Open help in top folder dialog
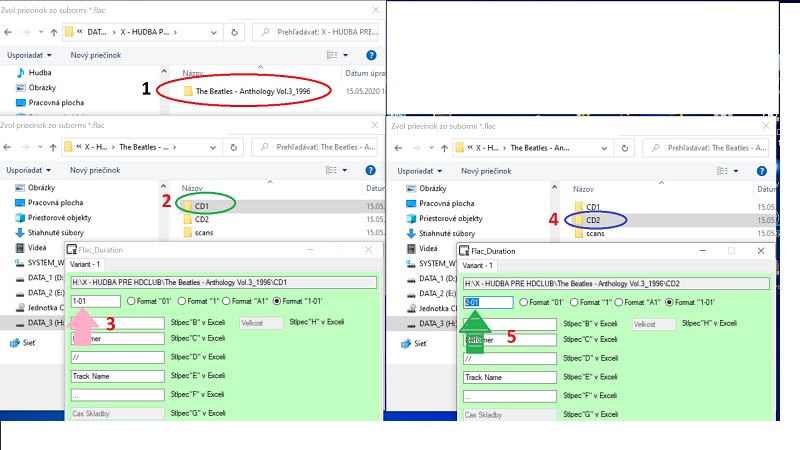 (x=371, y=55)
